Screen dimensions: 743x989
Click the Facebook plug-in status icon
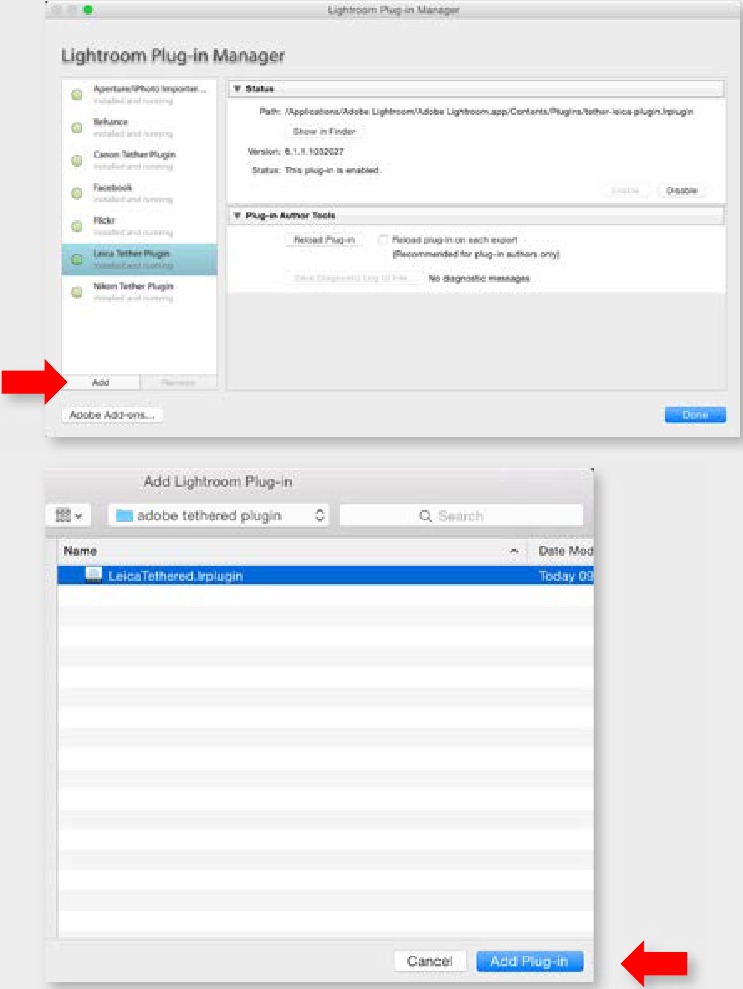(76, 193)
